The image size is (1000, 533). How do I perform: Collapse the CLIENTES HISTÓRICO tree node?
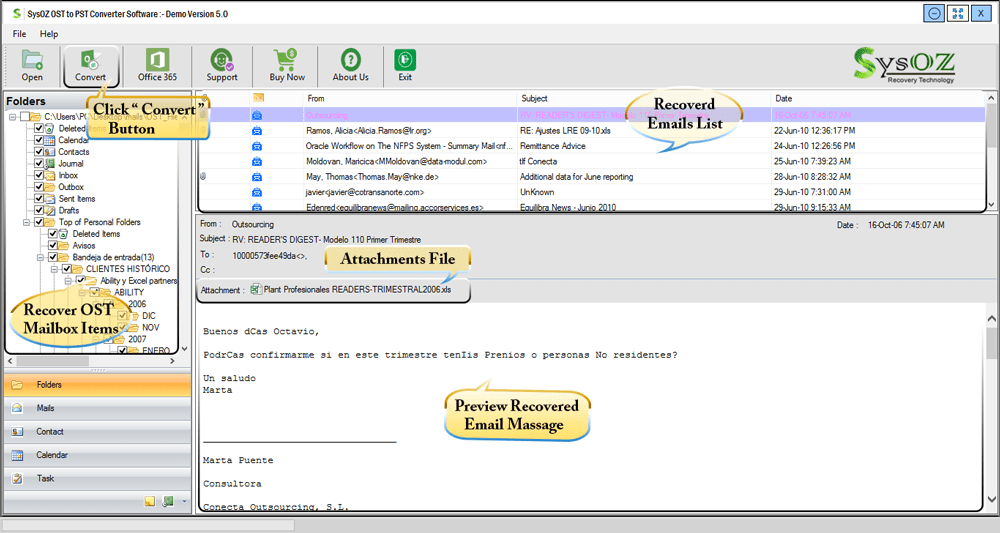pyautogui.click(x=54, y=269)
